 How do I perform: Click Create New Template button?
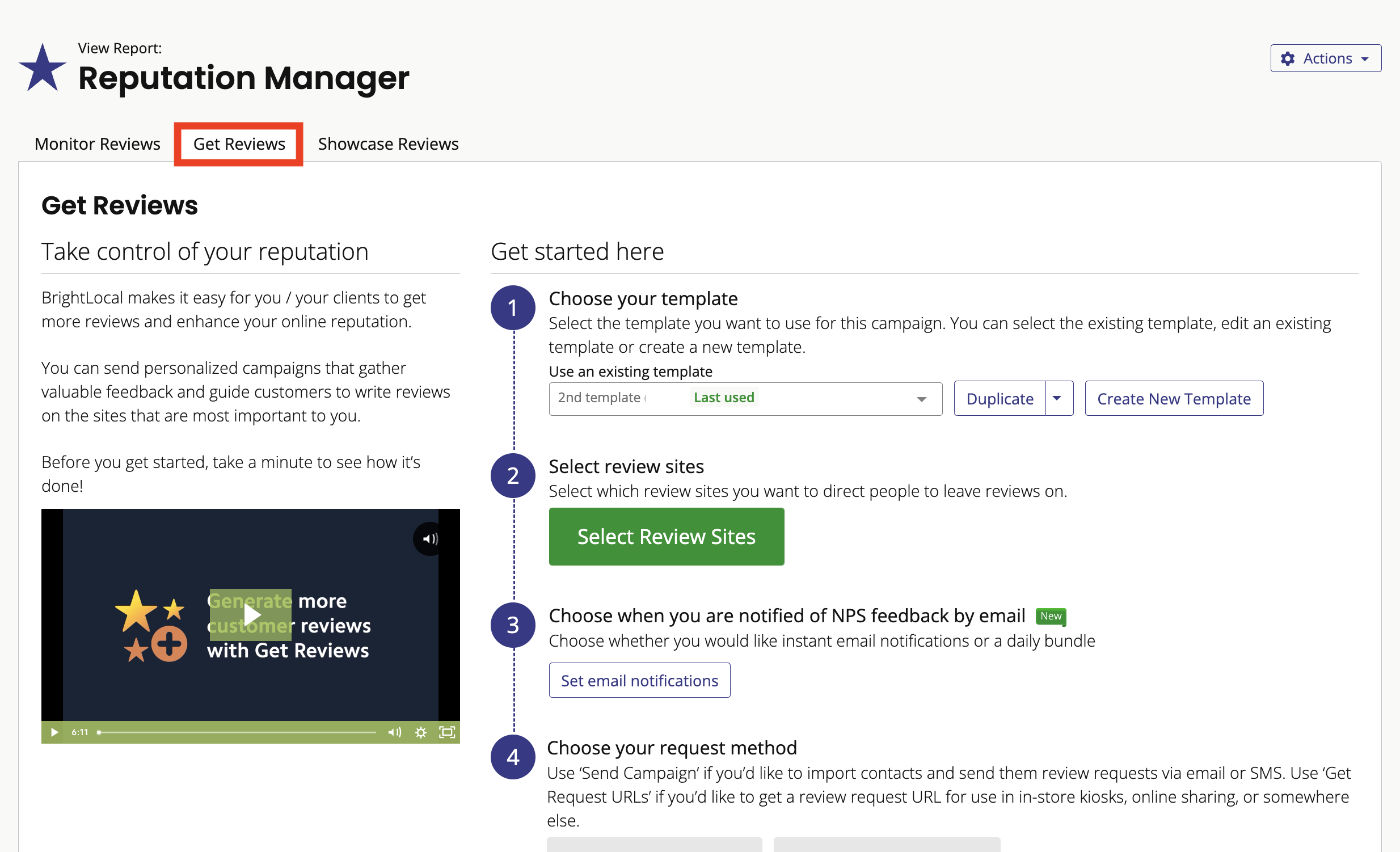1173,398
